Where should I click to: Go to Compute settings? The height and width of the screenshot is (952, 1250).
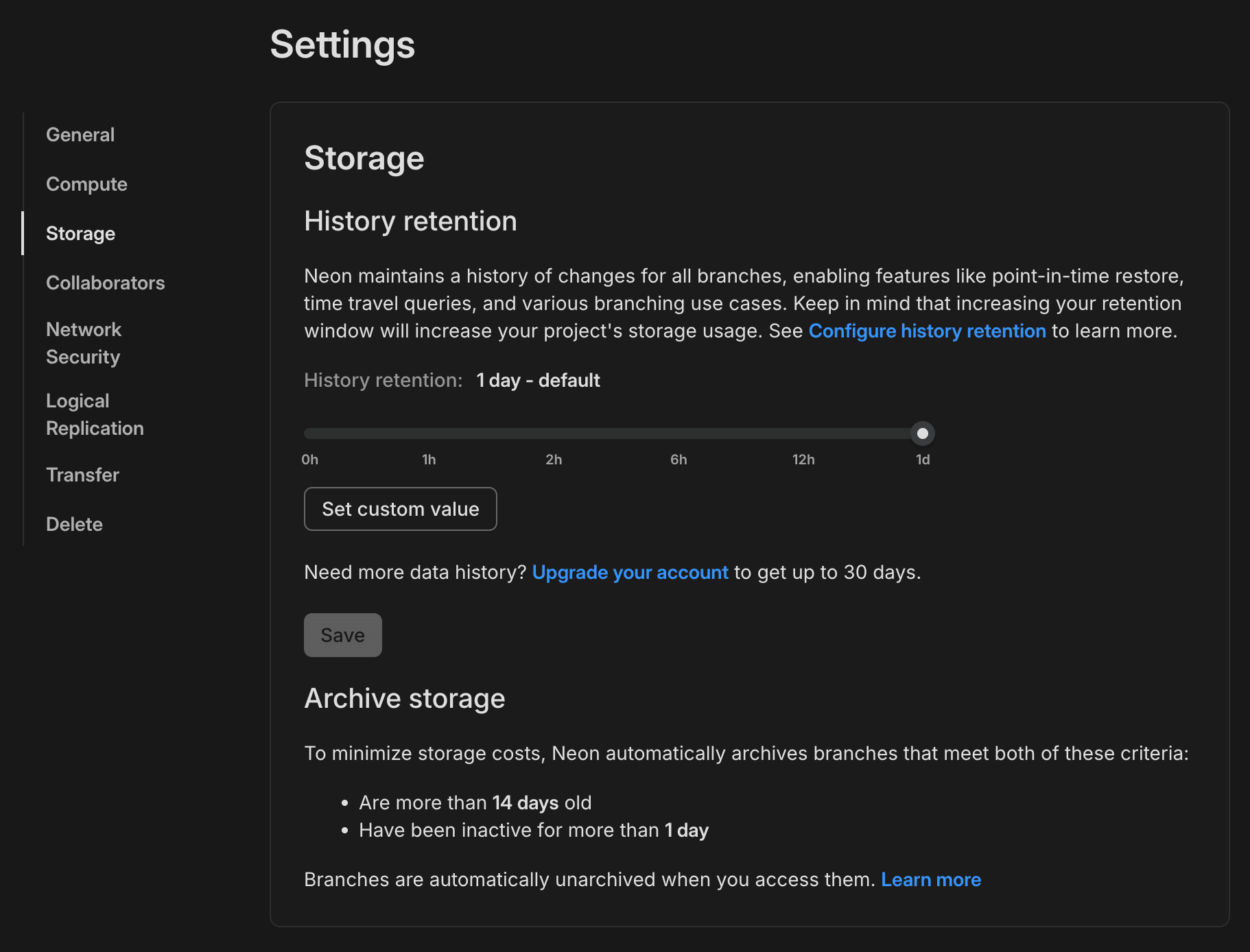(x=86, y=184)
